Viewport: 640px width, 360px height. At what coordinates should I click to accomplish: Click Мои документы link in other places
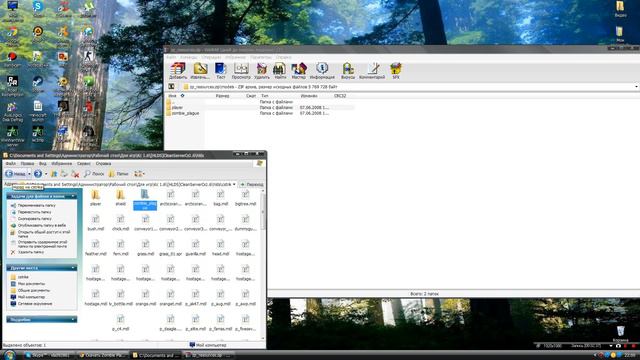pos(31,284)
